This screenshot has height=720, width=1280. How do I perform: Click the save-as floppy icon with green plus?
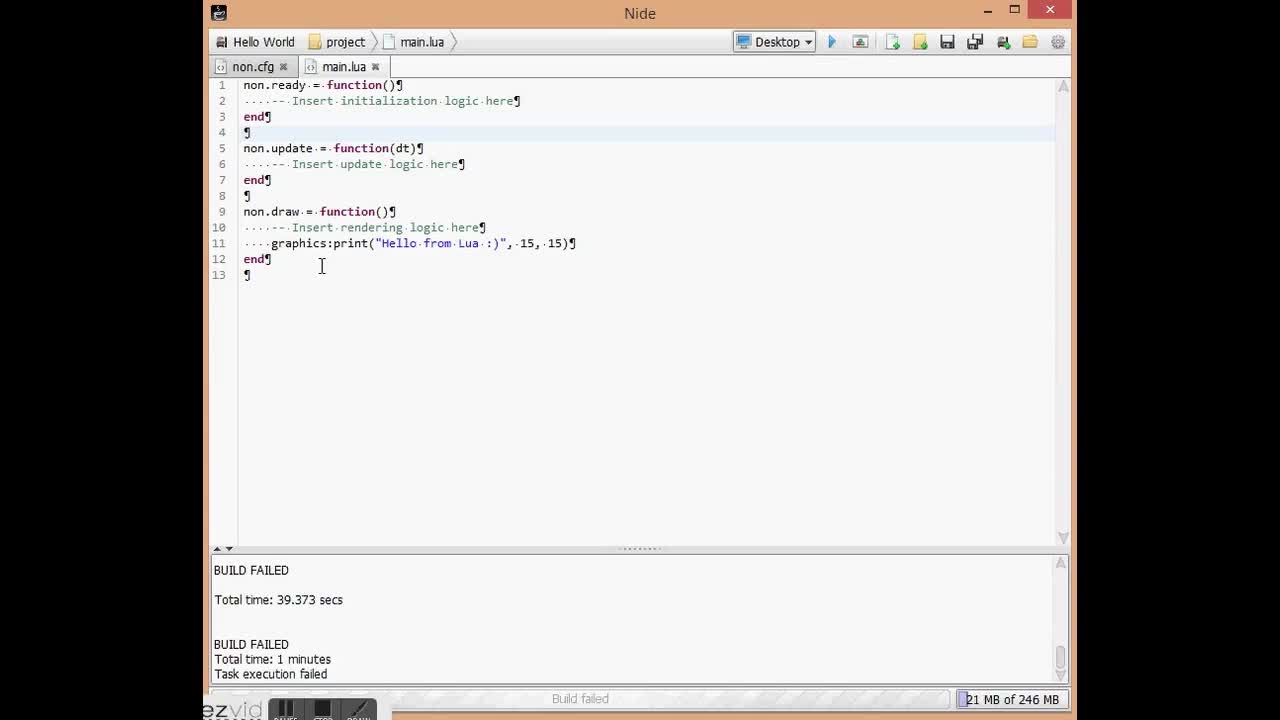[x=1003, y=42]
